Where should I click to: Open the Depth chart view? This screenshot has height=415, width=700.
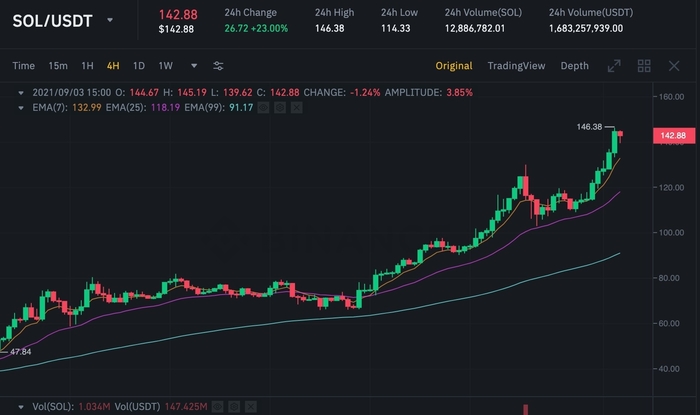click(x=575, y=66)
